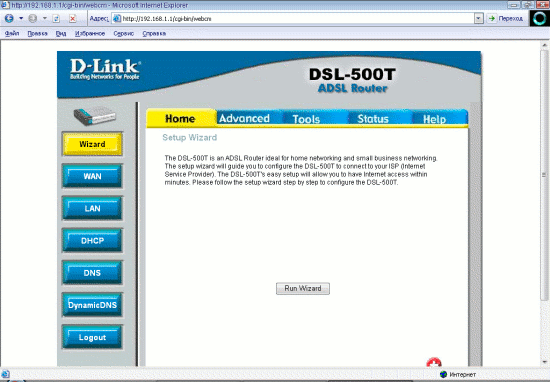Click the green Go arrow button
Viewport: 550px width, 382px height.
click(x=492, y=18)
